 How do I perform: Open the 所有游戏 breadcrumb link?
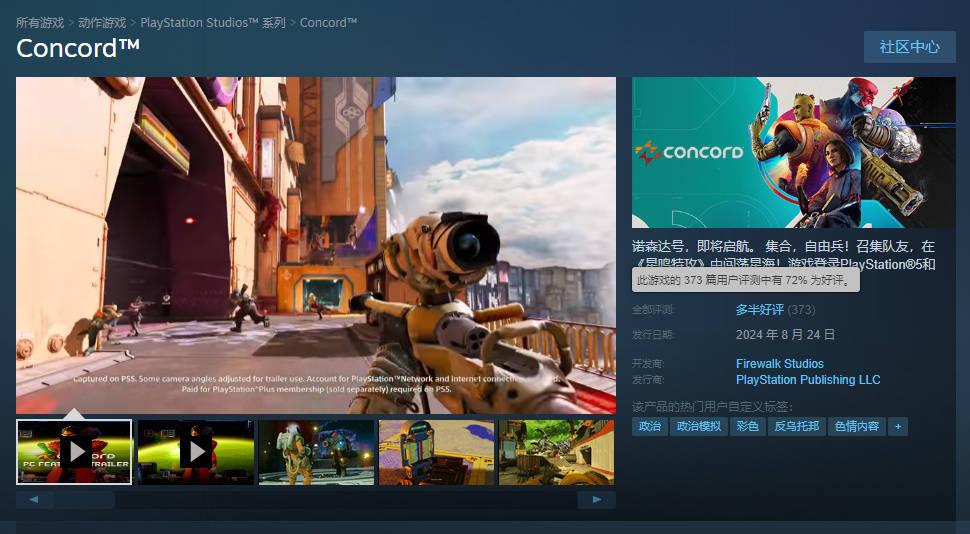click(x=40, y=23)
